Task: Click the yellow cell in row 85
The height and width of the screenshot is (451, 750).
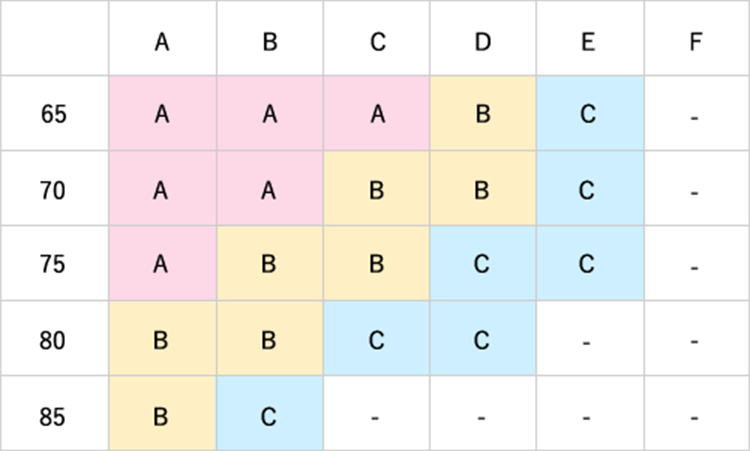Action: click(162, 415)
